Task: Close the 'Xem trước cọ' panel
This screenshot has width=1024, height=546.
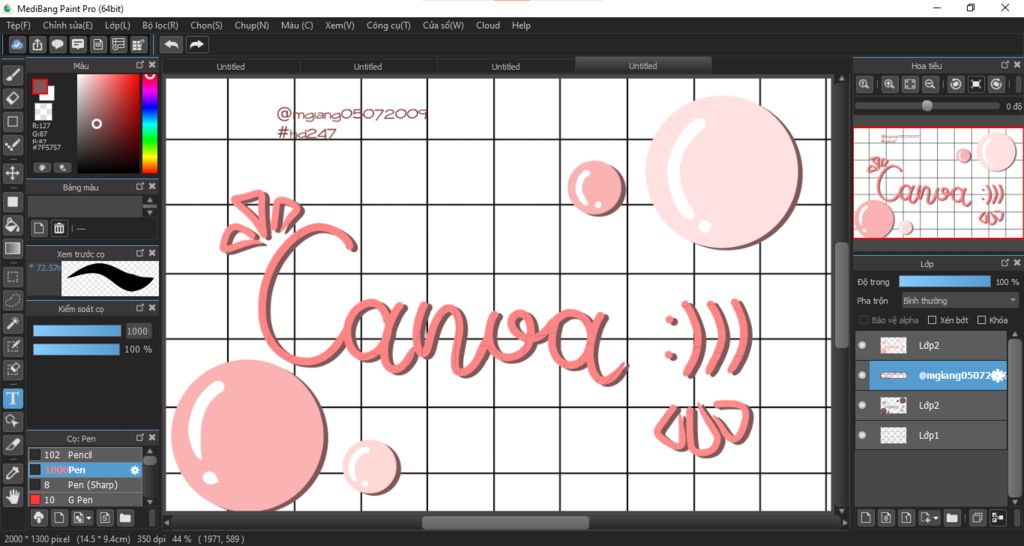Action: (152, 253)
